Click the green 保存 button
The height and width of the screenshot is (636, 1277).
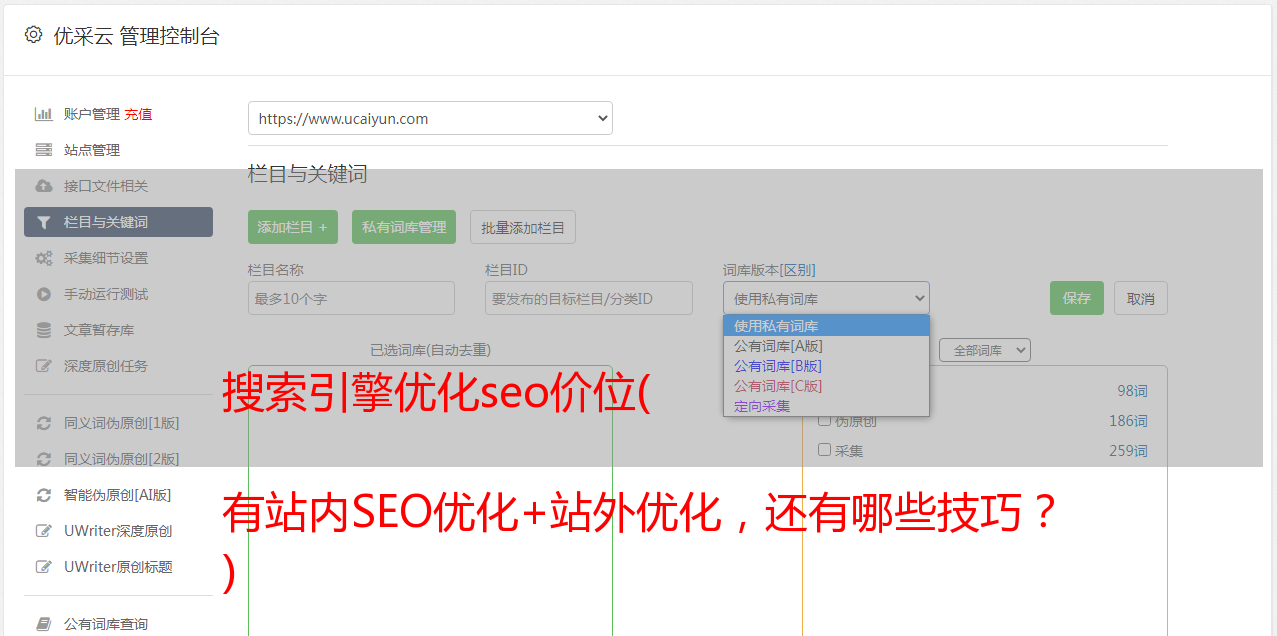1077,298
